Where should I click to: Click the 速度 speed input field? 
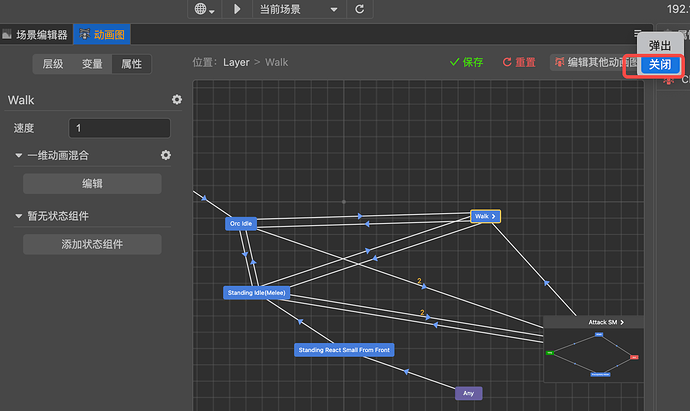[x=119, y=128]
